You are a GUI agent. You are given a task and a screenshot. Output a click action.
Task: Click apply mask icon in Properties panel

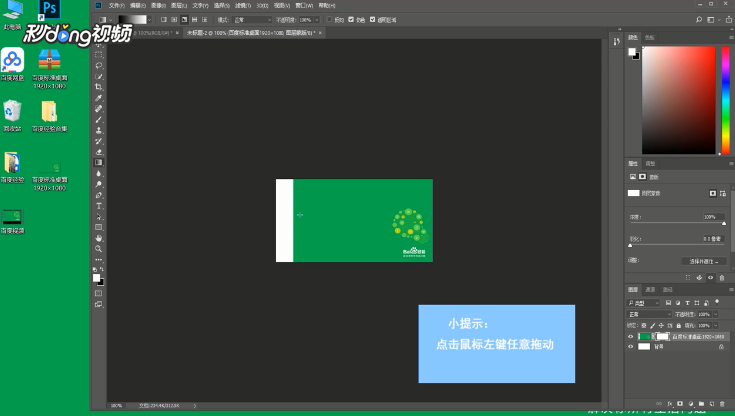(x=699, y=278)
